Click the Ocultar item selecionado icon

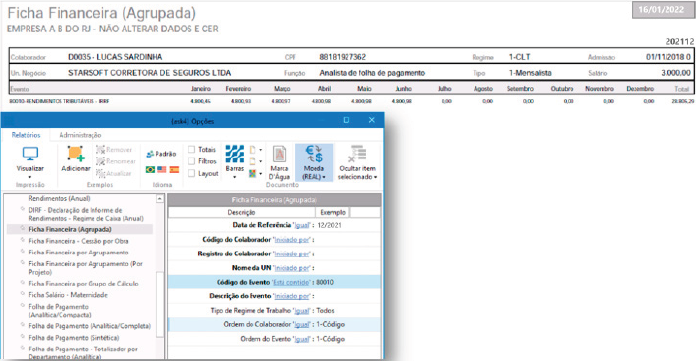click(357, 154)
